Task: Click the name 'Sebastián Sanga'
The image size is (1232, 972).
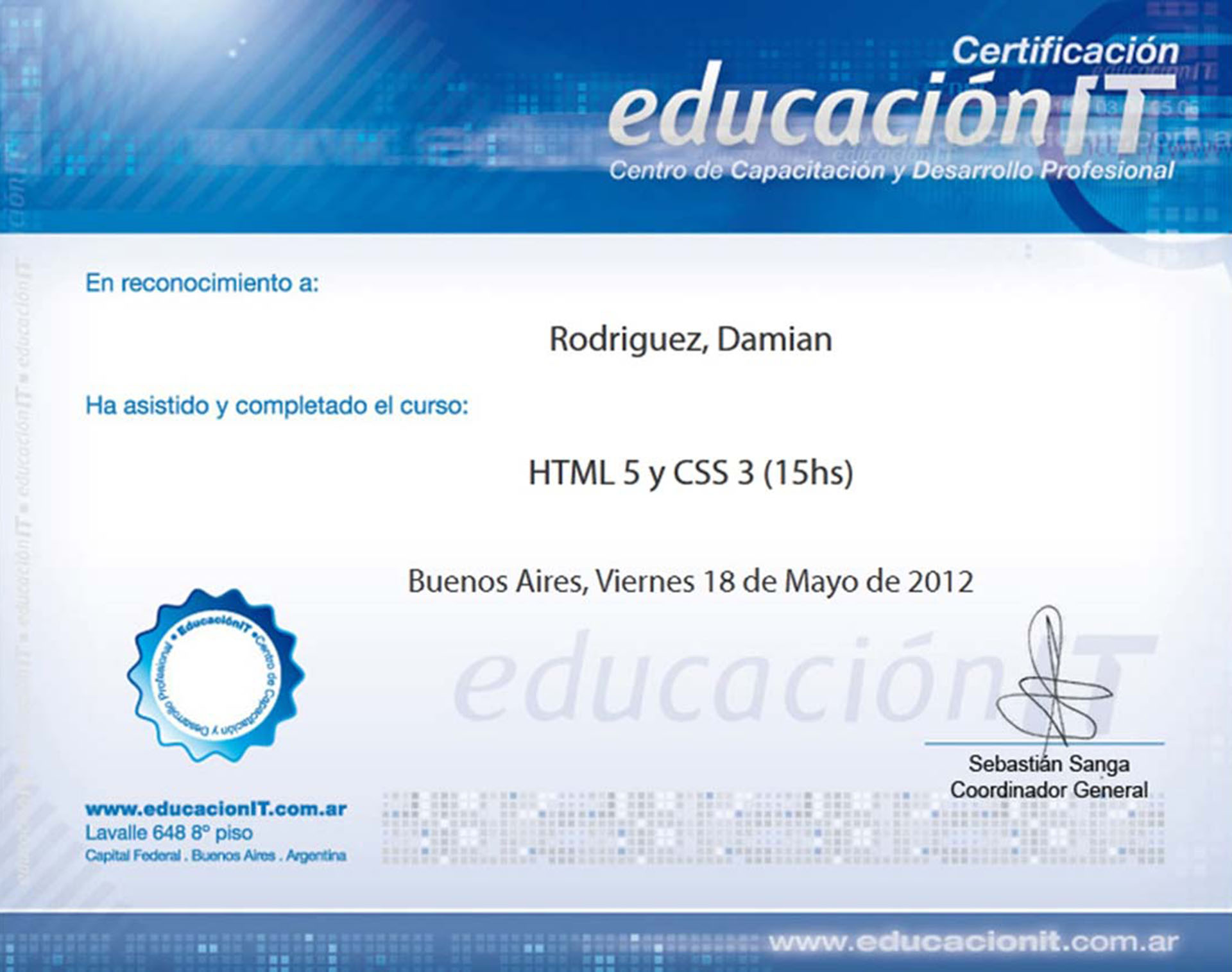Action: 1049,764
